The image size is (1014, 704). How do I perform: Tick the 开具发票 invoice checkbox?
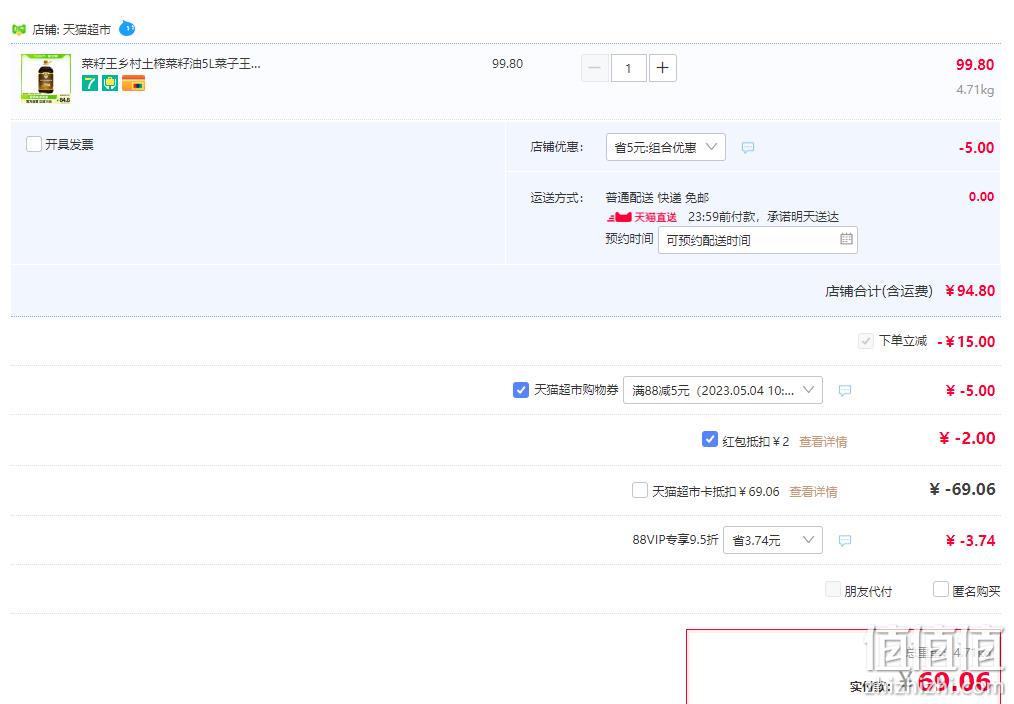point(34,144)
